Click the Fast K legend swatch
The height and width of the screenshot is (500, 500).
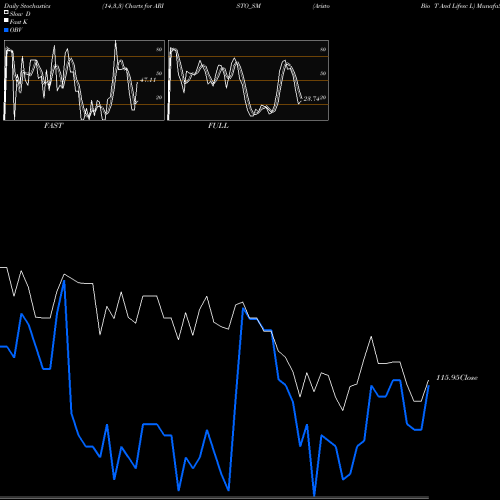[6, 20]
